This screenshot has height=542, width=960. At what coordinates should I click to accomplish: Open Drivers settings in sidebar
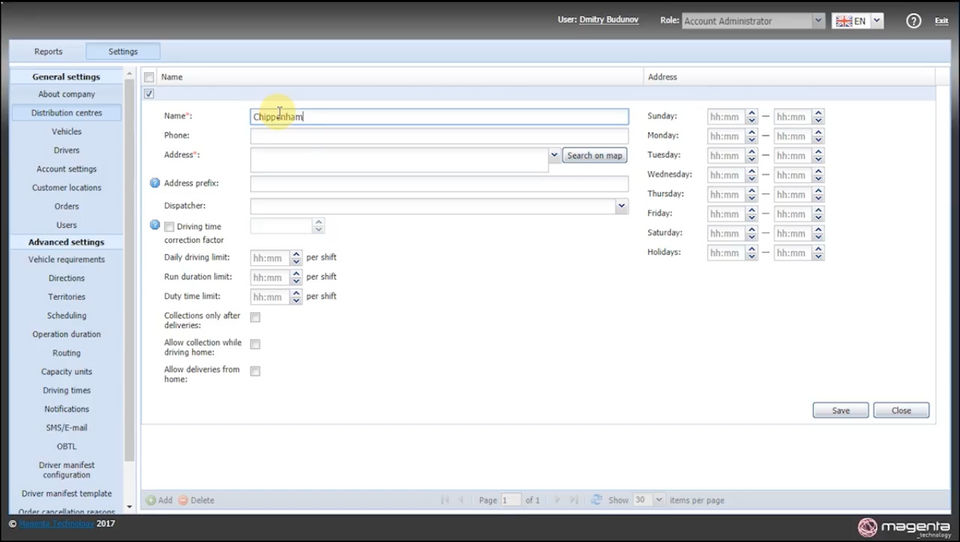67,150
